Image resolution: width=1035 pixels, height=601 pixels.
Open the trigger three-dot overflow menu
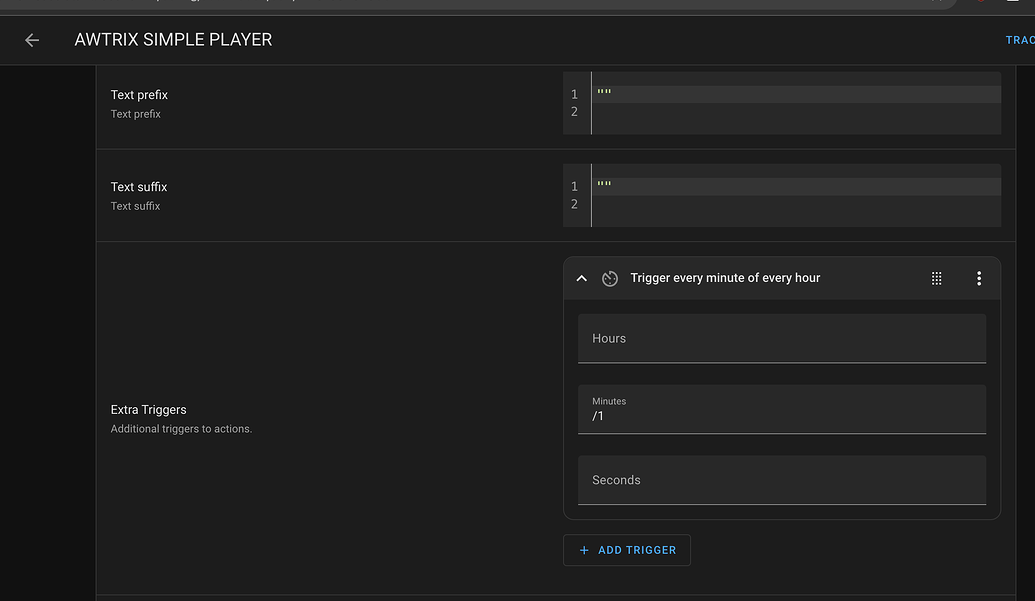click(979, 278)
